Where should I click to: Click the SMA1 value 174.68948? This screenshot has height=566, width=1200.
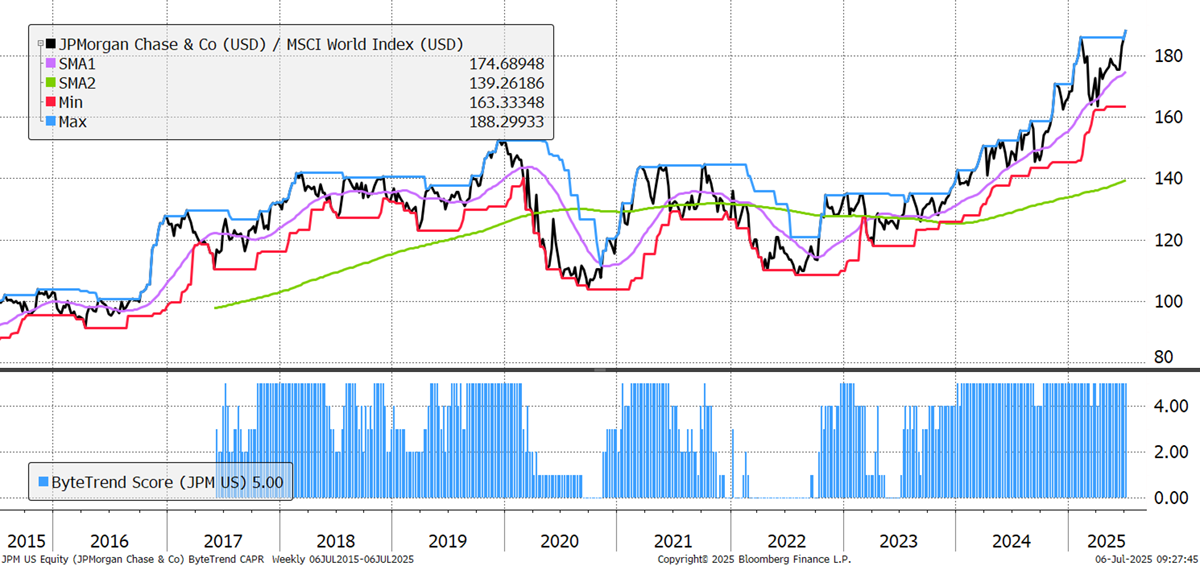point(506,63)
